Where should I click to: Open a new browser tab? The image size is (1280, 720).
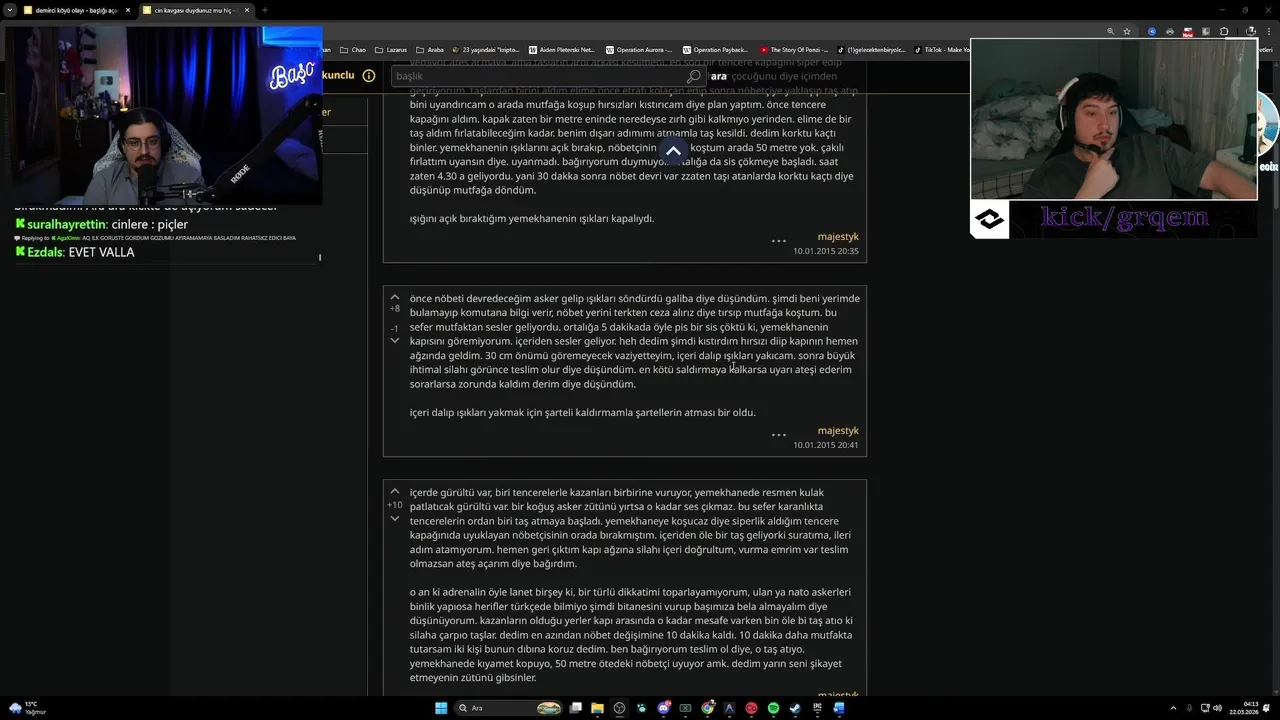pos(264,10)
